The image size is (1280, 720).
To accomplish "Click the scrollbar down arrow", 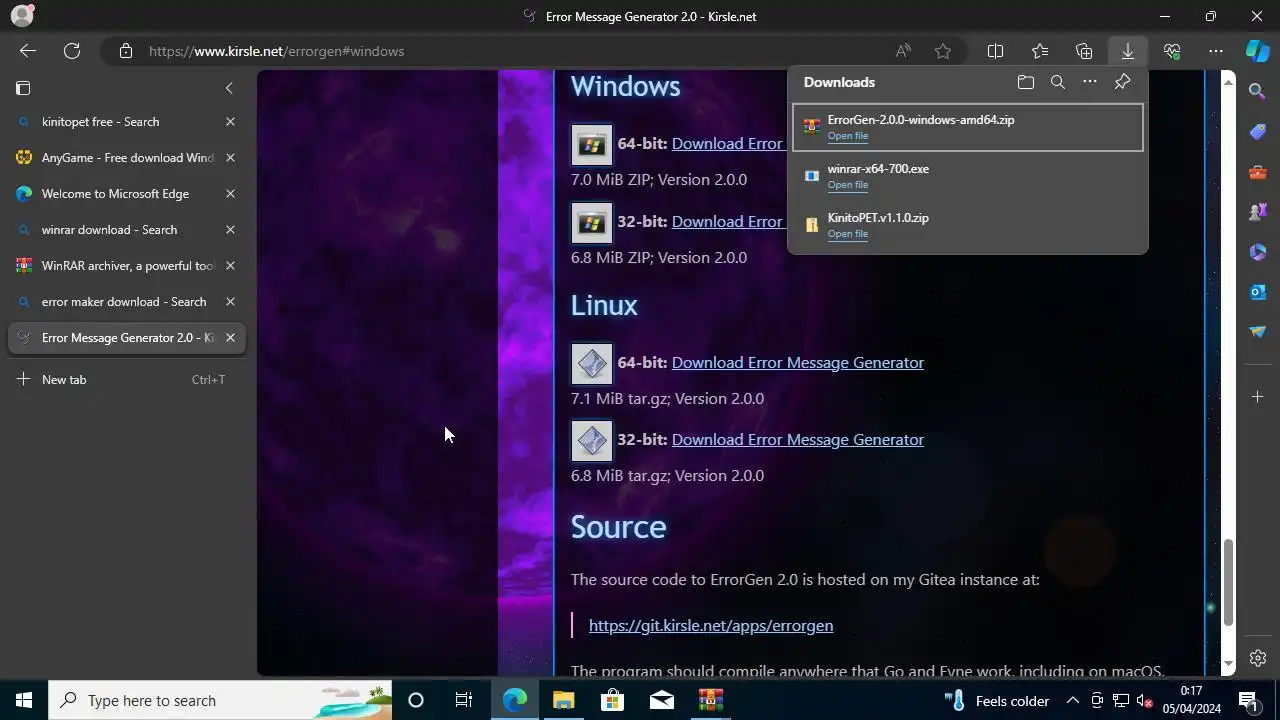I will [x=1229, y=664].
